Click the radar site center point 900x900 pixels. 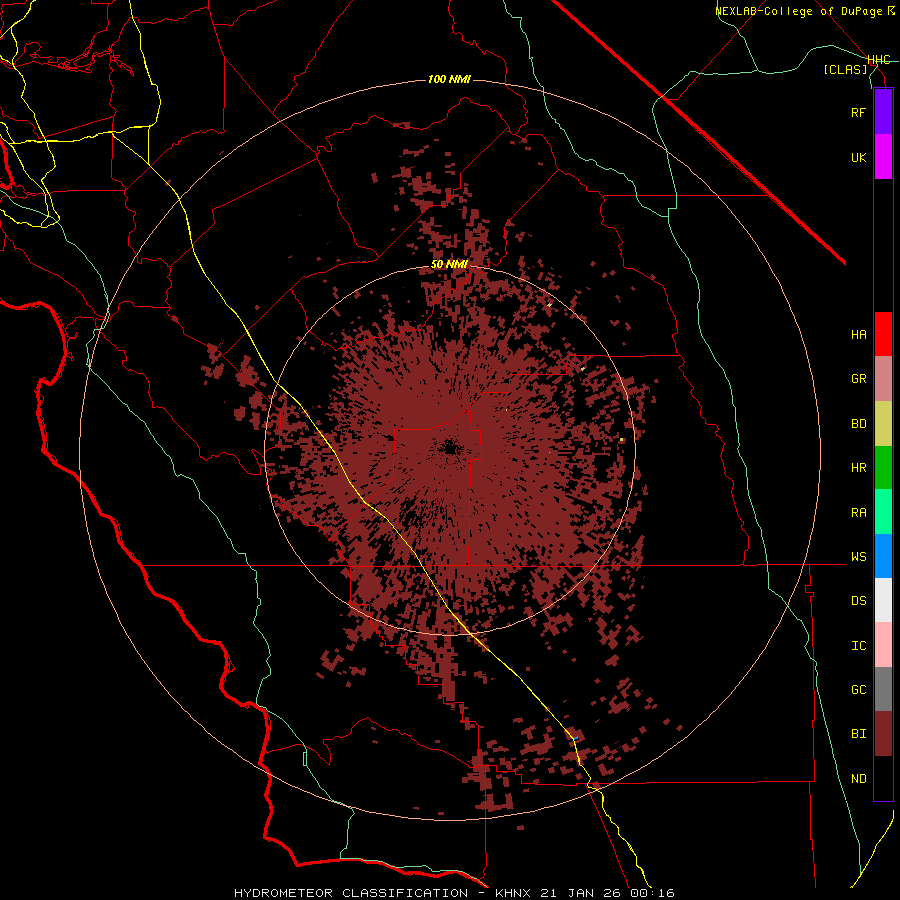pos(449,449)
